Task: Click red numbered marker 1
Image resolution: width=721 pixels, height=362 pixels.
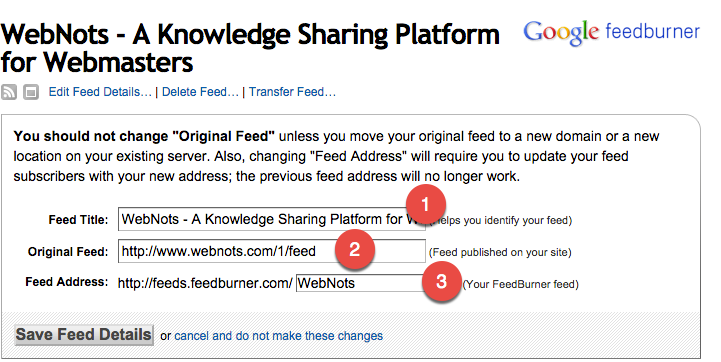Action: click(425, 204)
